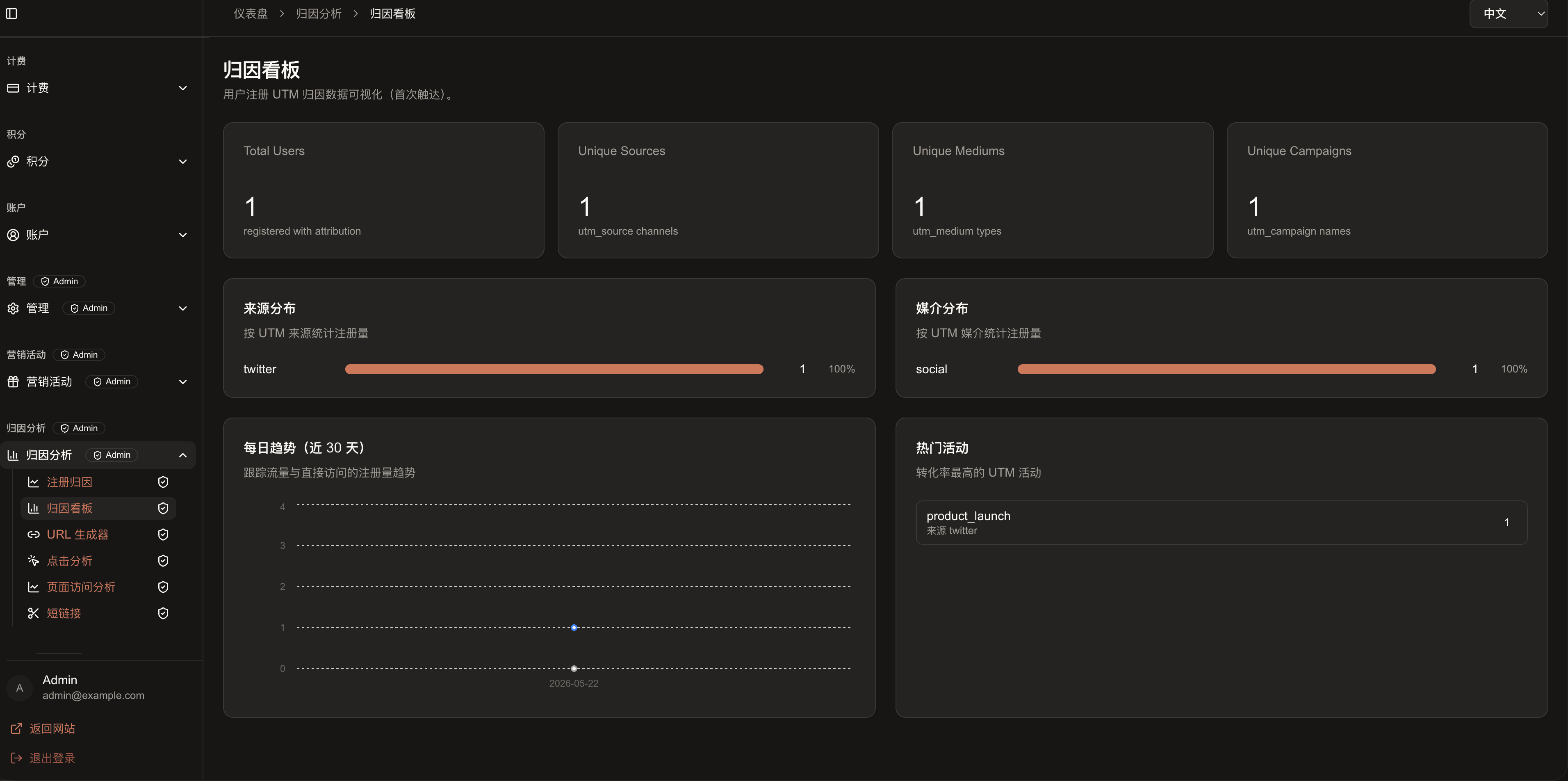Expand the 计费 sidebar group
Viewport: 1568px width, 781px height.
pos(98,88)
